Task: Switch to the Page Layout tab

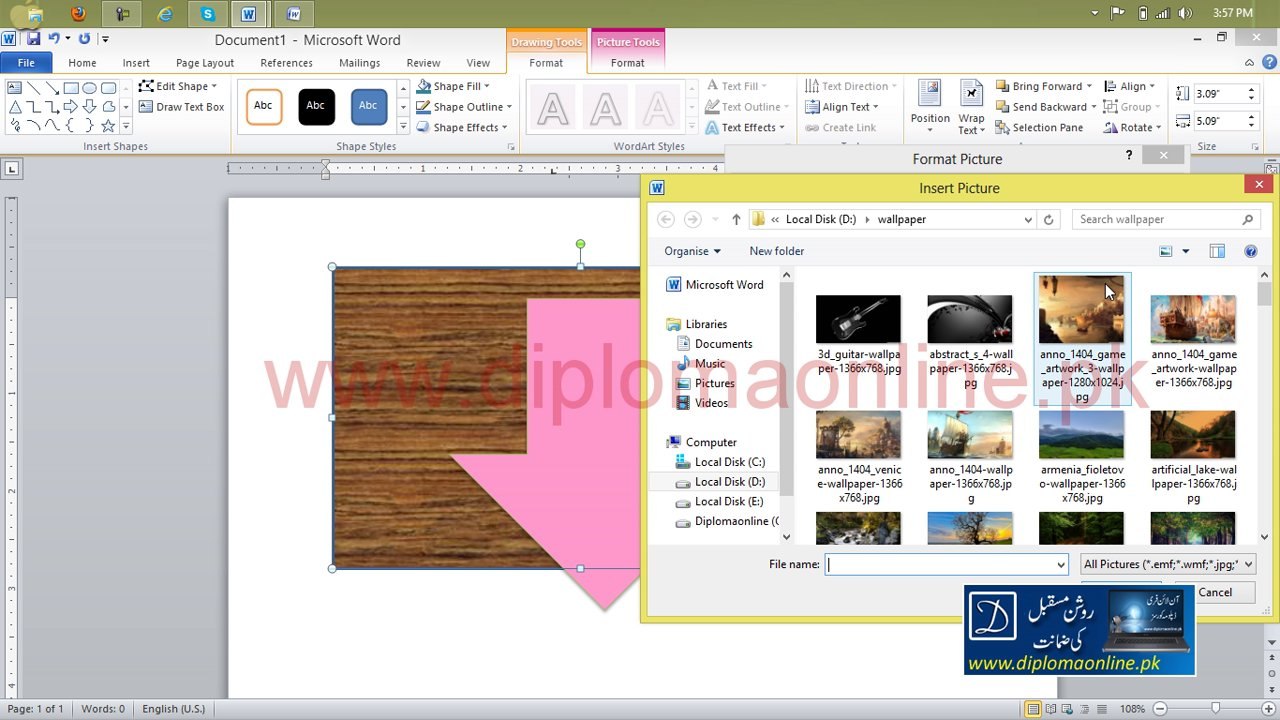Action: (205, 63)
